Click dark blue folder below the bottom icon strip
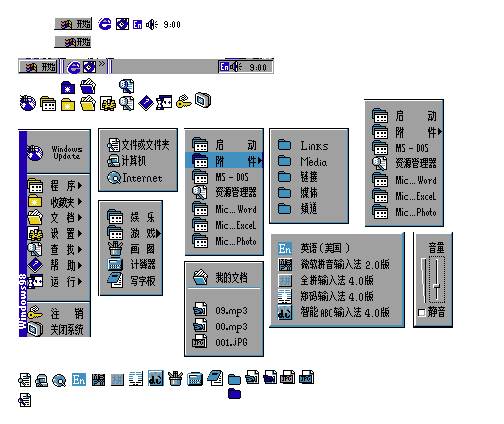The image size is (504, 424). (235, 394)
